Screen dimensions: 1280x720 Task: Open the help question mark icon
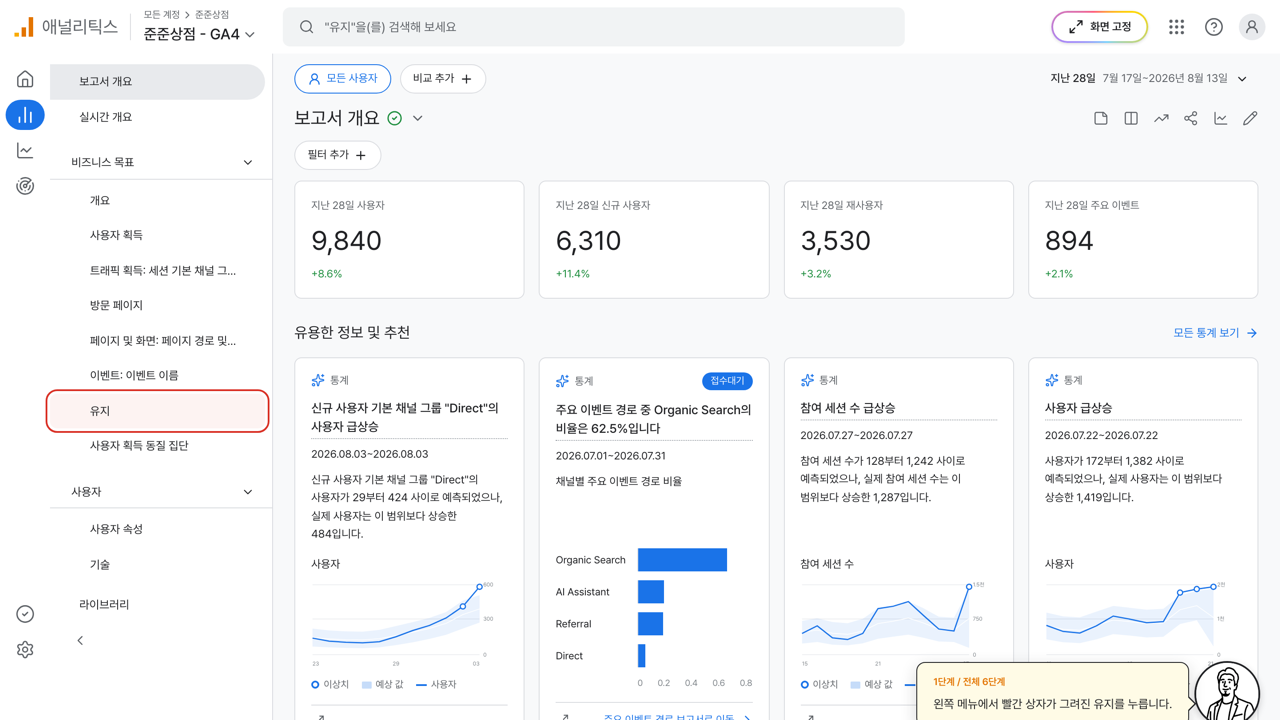click(1213, 27)
